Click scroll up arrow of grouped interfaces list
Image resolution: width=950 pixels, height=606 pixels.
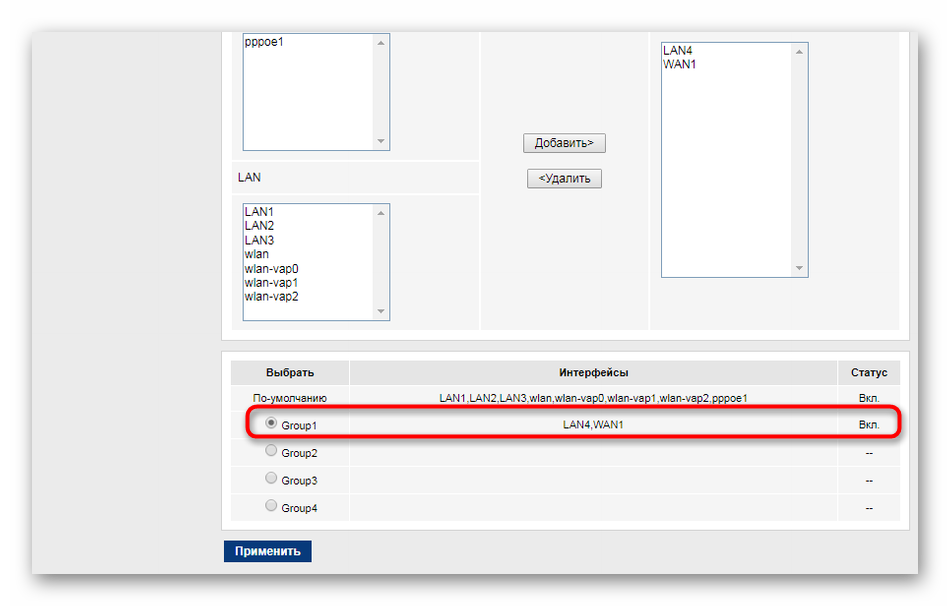point(799,52)
